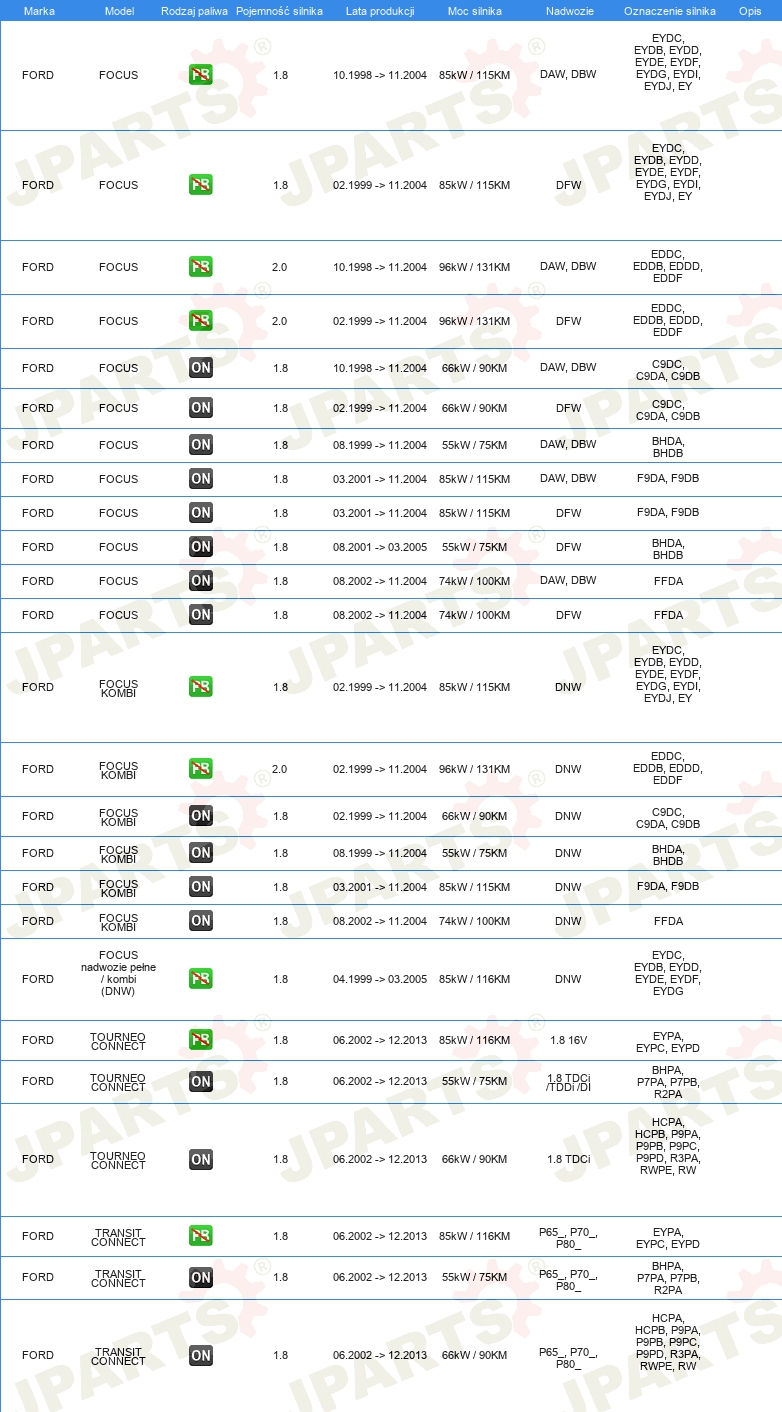Click the ON icon for Tourneo Connect 55kW / 75KM

click(x=201, y=1081)
